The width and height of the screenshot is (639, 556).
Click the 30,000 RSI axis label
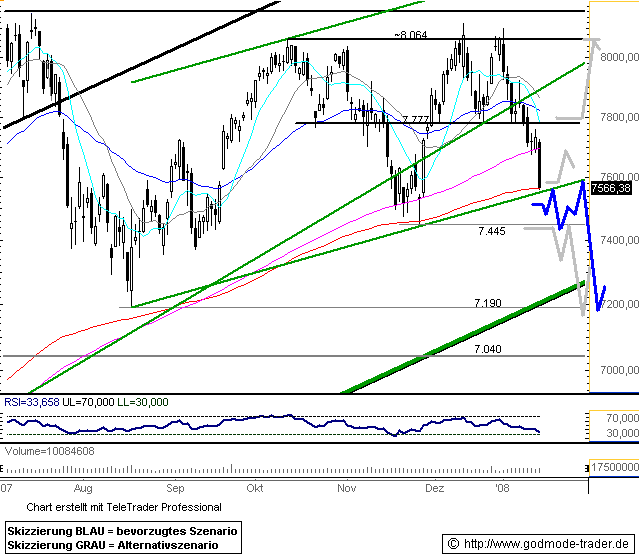click(x=622, y=433)
